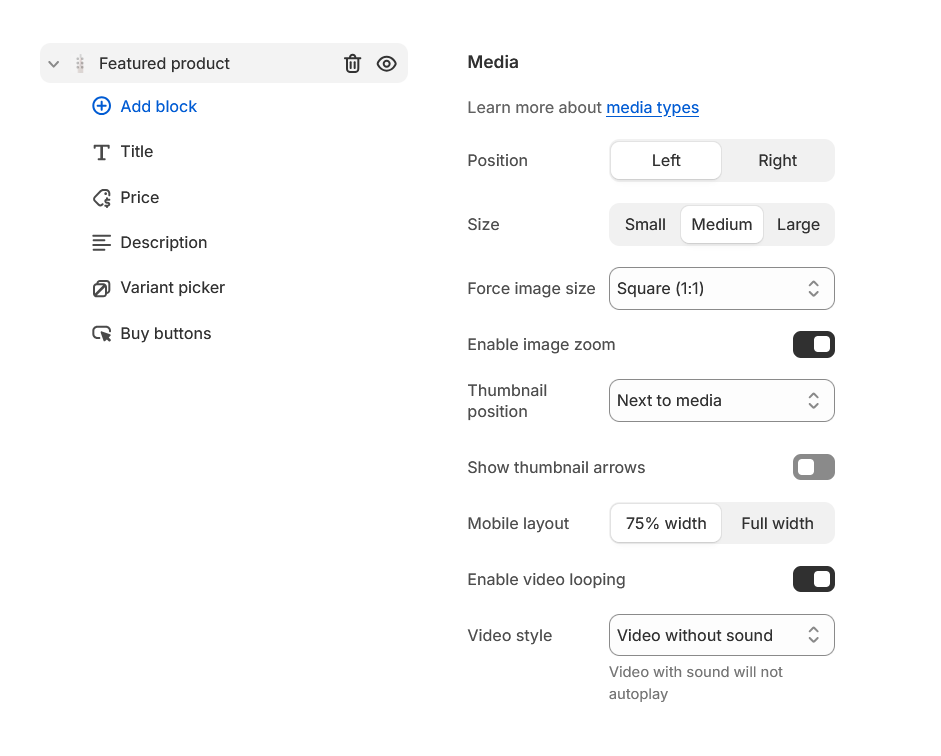
Task: Hide the Featured product section
Action: (x=386, y=63)
